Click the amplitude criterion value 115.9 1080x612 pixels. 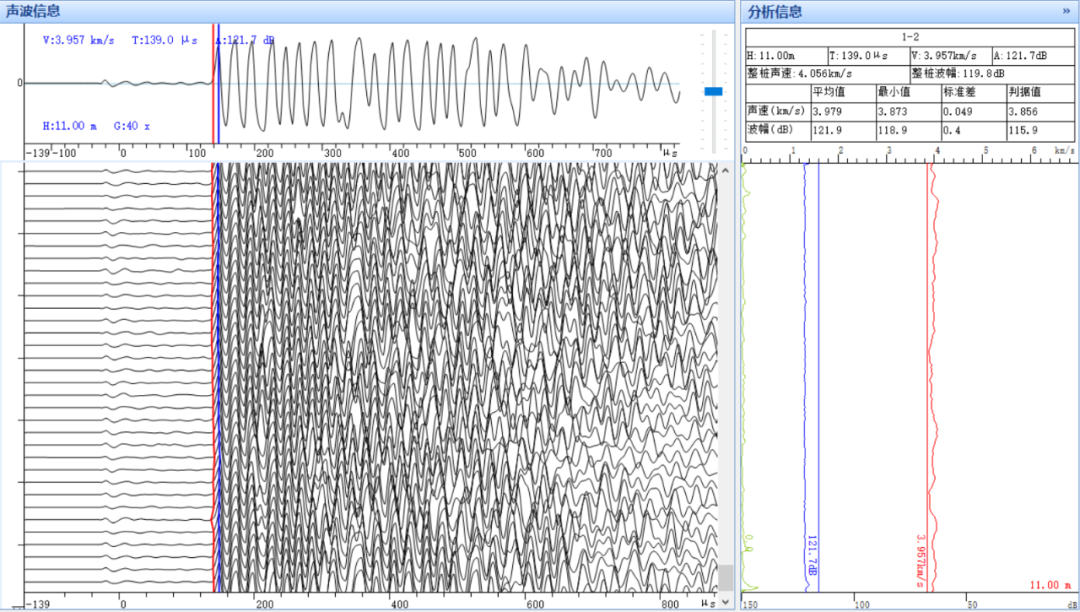(1041, 130)
